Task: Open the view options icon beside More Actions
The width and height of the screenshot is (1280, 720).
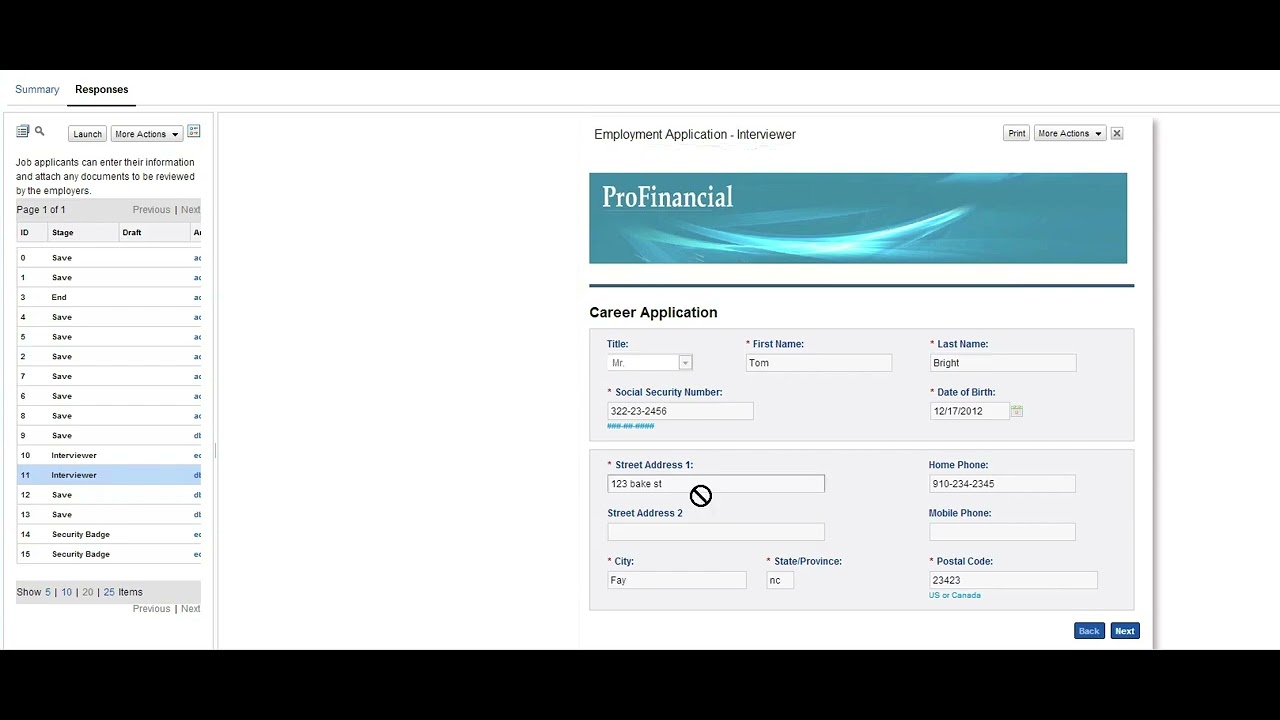Action: pyautogui.click(x=194, y=131)
